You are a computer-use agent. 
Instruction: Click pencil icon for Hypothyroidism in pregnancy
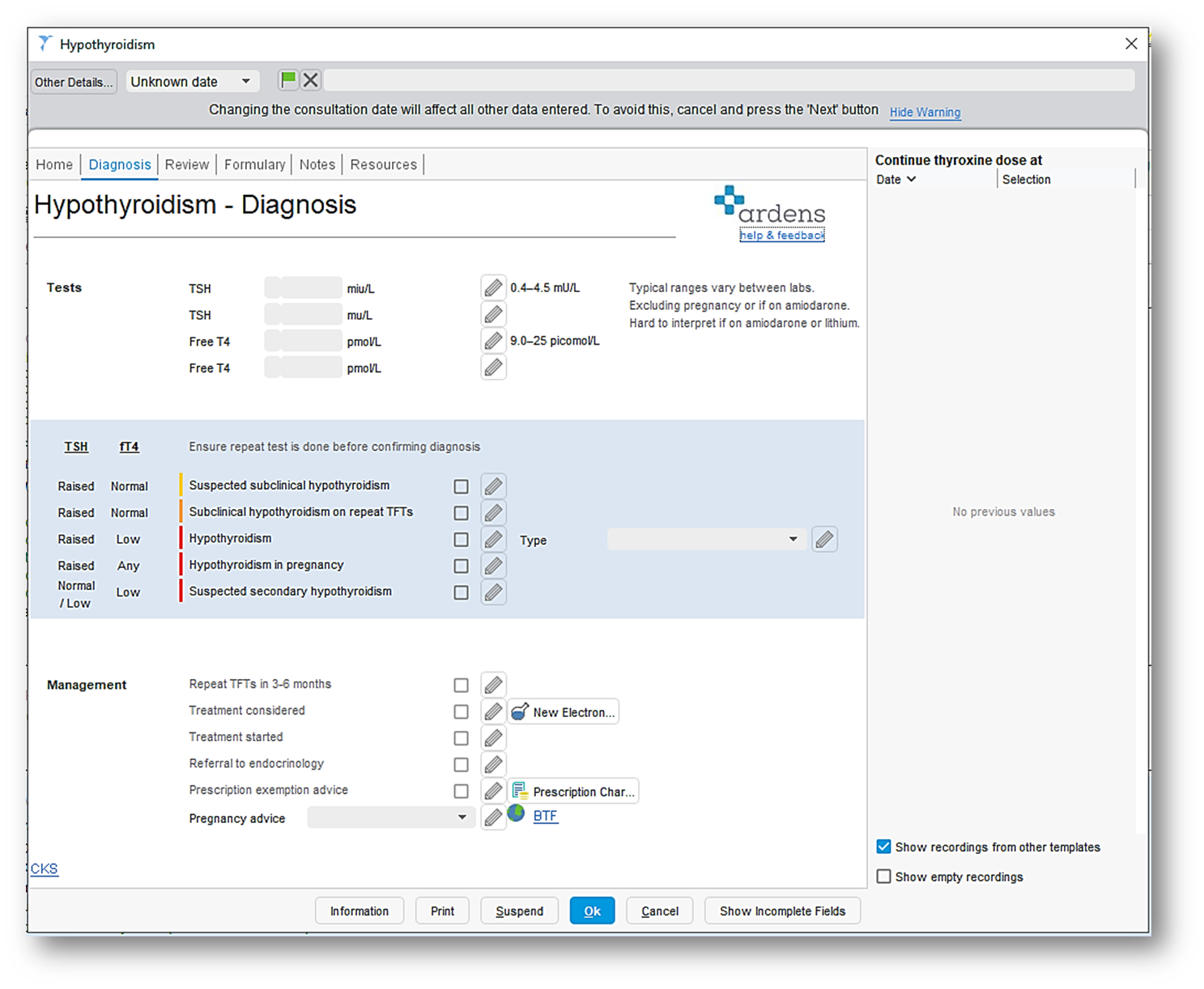[493, 566]
